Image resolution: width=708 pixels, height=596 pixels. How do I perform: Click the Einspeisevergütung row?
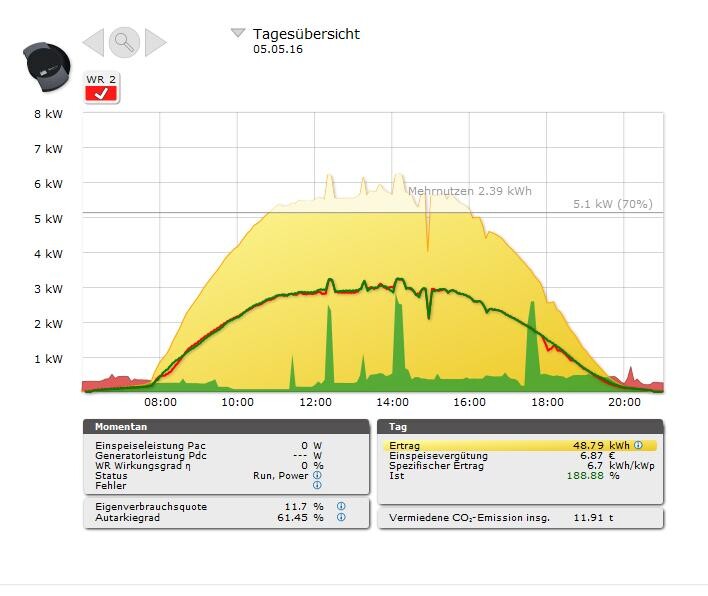(520, 456)
